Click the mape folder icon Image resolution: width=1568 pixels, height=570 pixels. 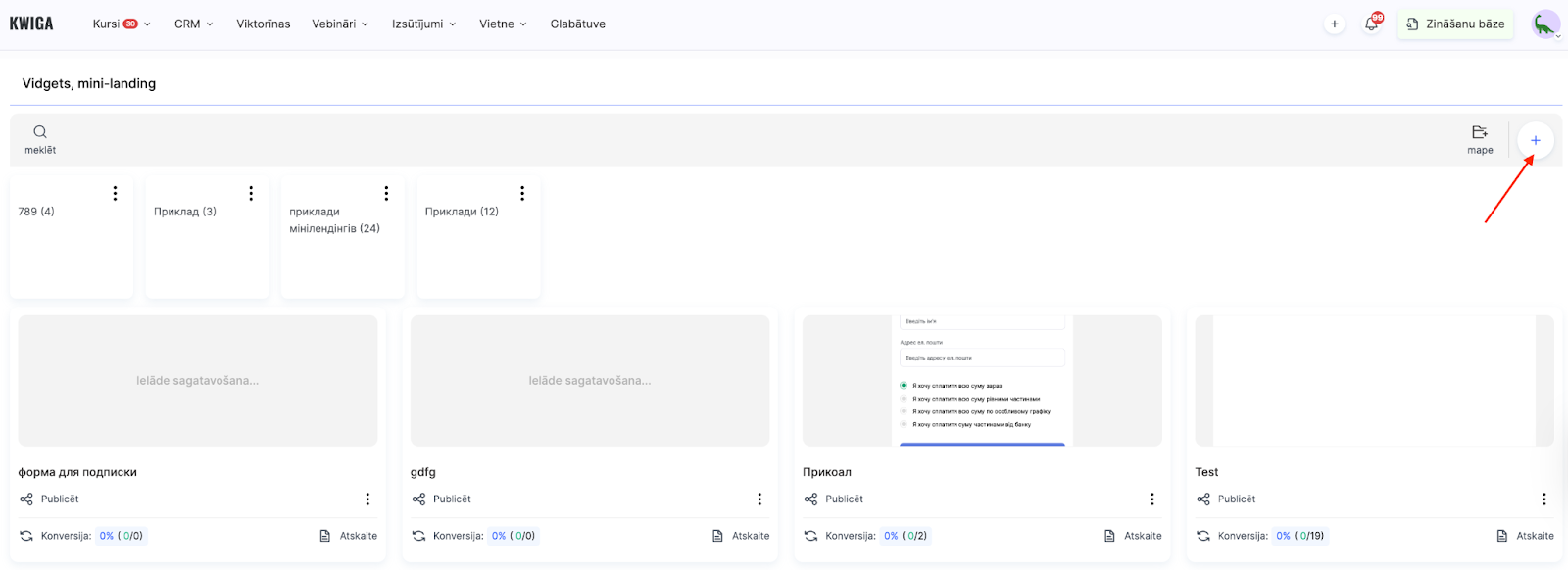[x=1480, y=132]
